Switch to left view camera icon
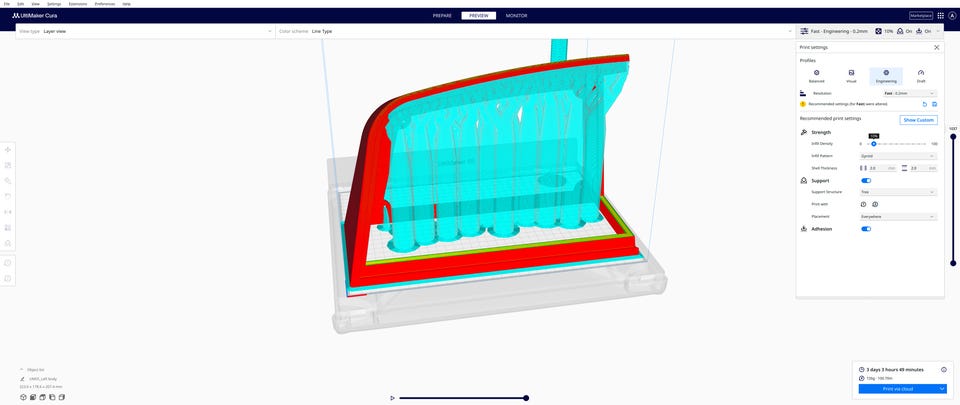The height and width of the screenshot is (405, 960). click(52, 397)
